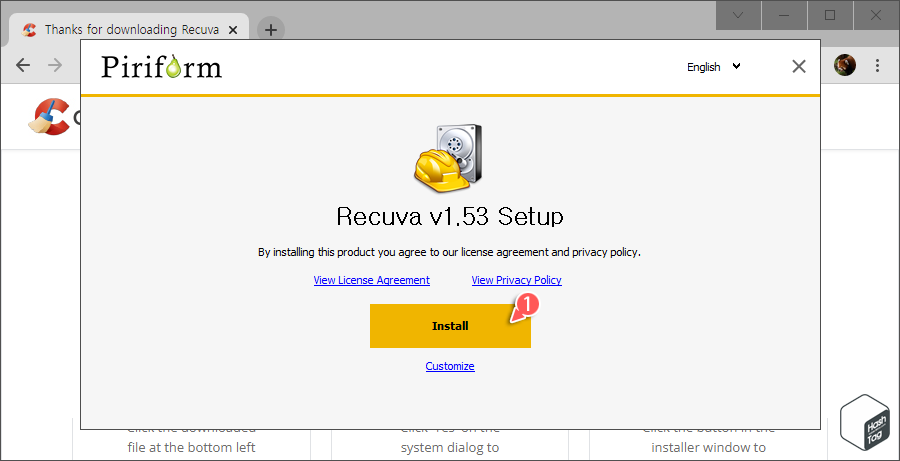900x461 pixels.
Task: Open the Chrome profile avatar
Action: [845, 65]
